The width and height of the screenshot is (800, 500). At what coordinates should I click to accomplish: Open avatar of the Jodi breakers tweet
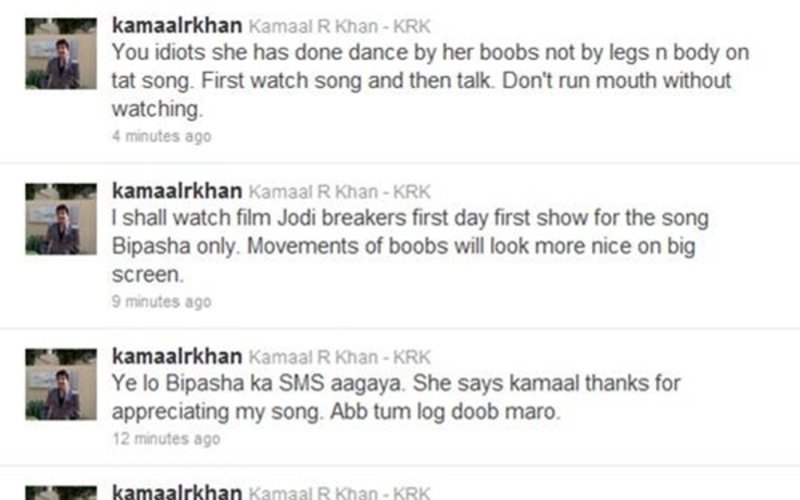click(x=61, y=219)
